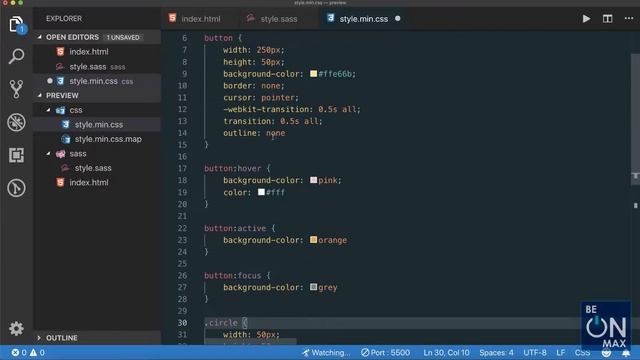Click line number 17 in gutter

pos(182,169)
